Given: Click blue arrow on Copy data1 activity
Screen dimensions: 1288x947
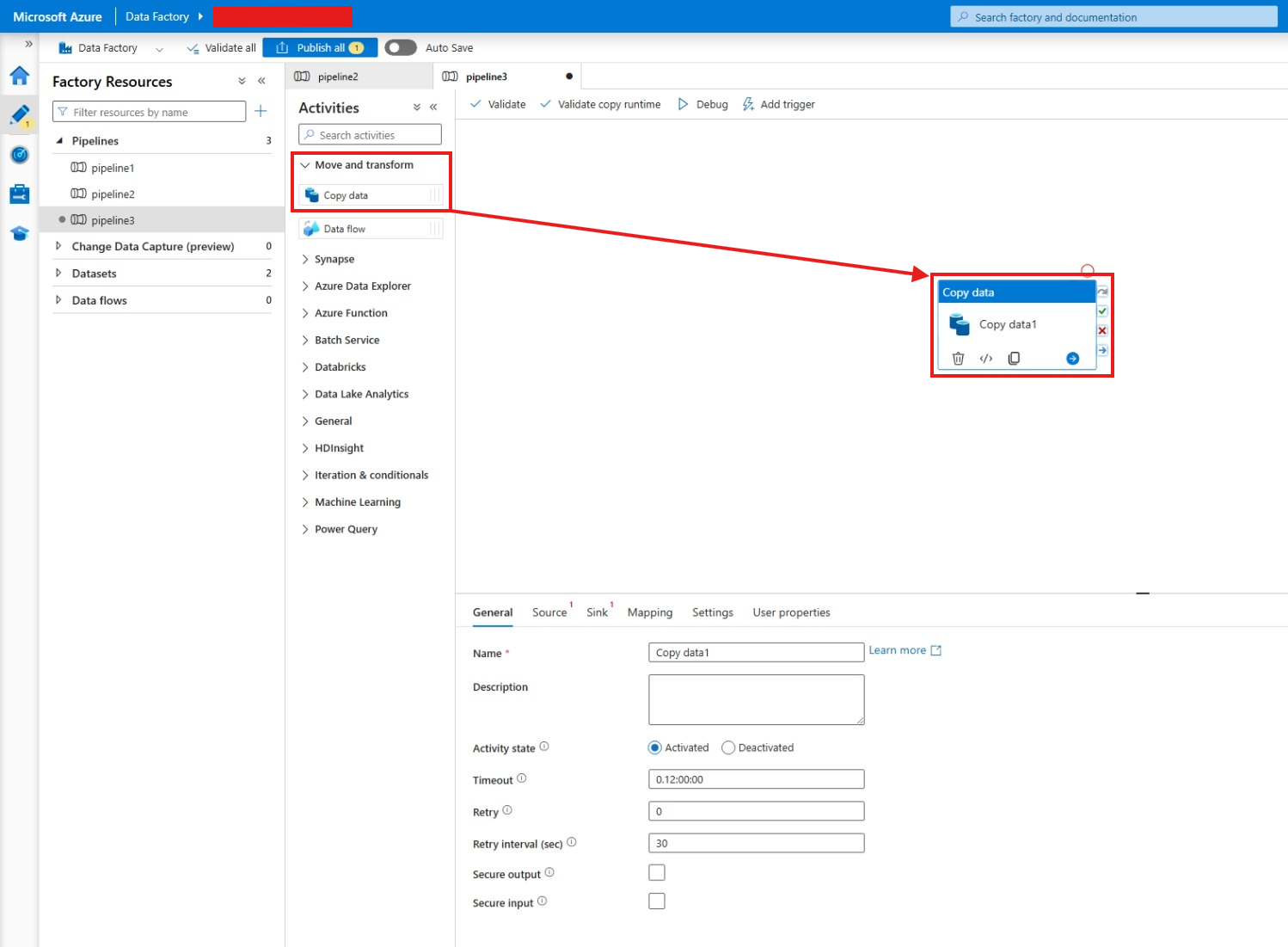Looking at the screenshot, I should [x=1072, y=359].
